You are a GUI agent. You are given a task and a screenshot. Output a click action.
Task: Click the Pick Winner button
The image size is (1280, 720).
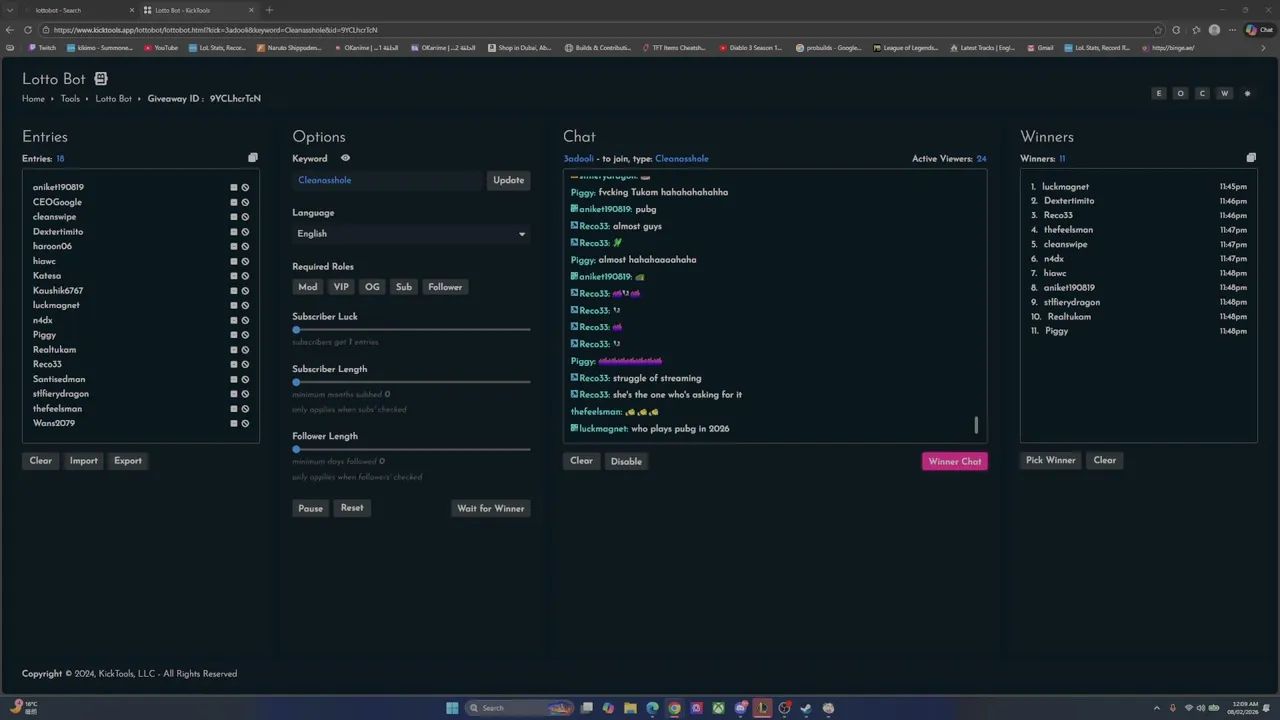1051,460
